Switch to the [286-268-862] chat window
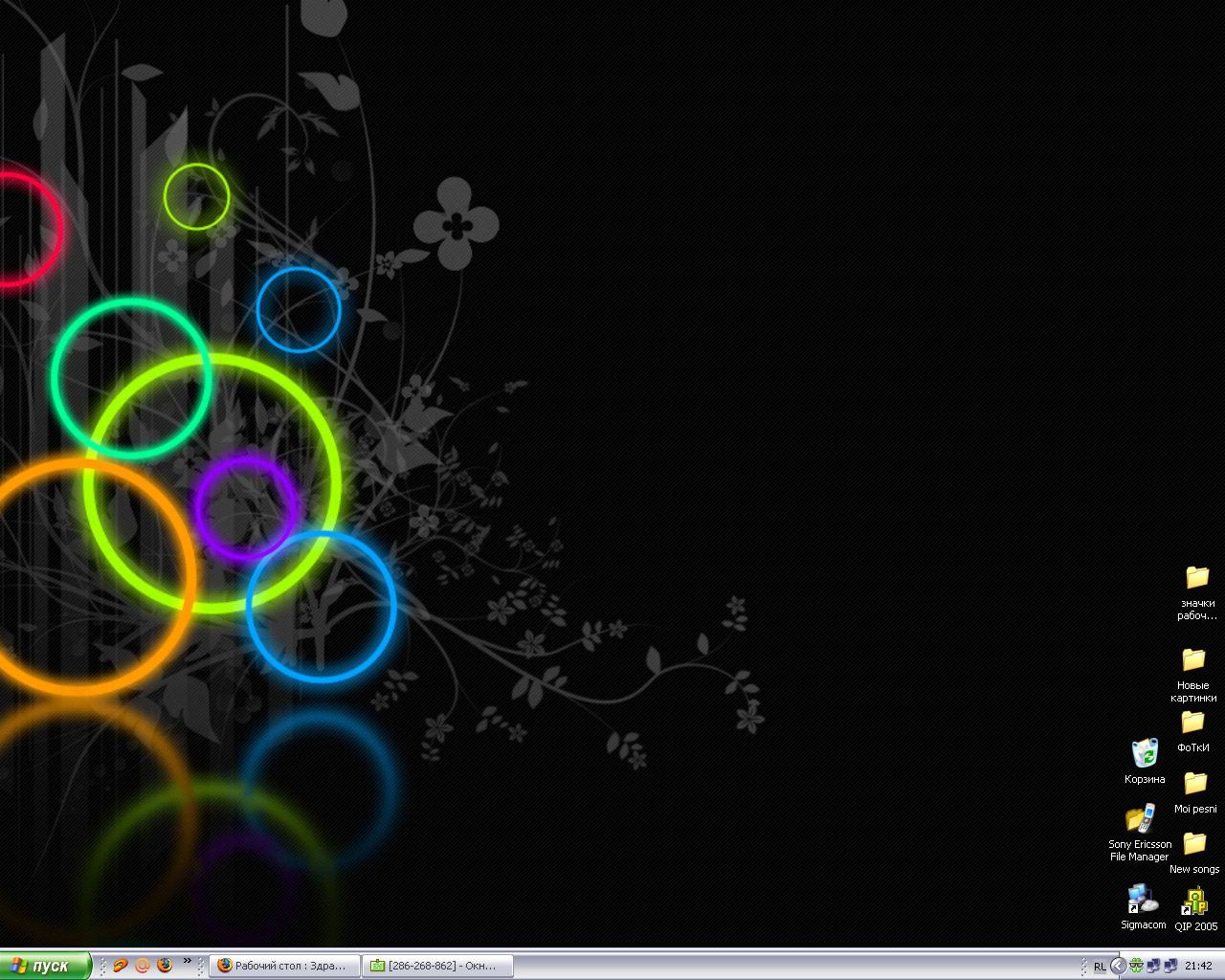The image size is (1225, 980). click(438, 966)
